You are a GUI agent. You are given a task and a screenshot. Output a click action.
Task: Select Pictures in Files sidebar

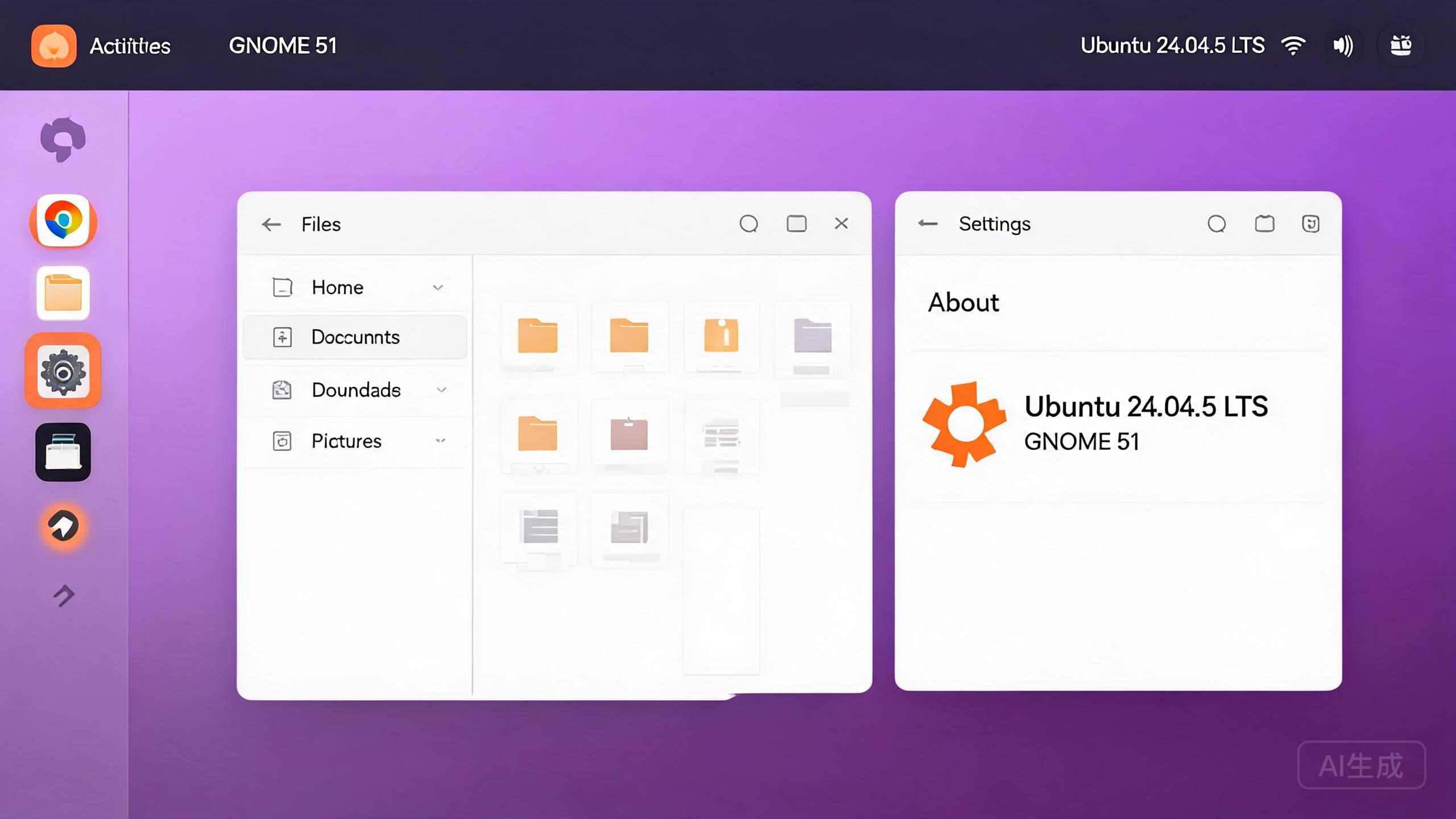[x=355, y=441]
